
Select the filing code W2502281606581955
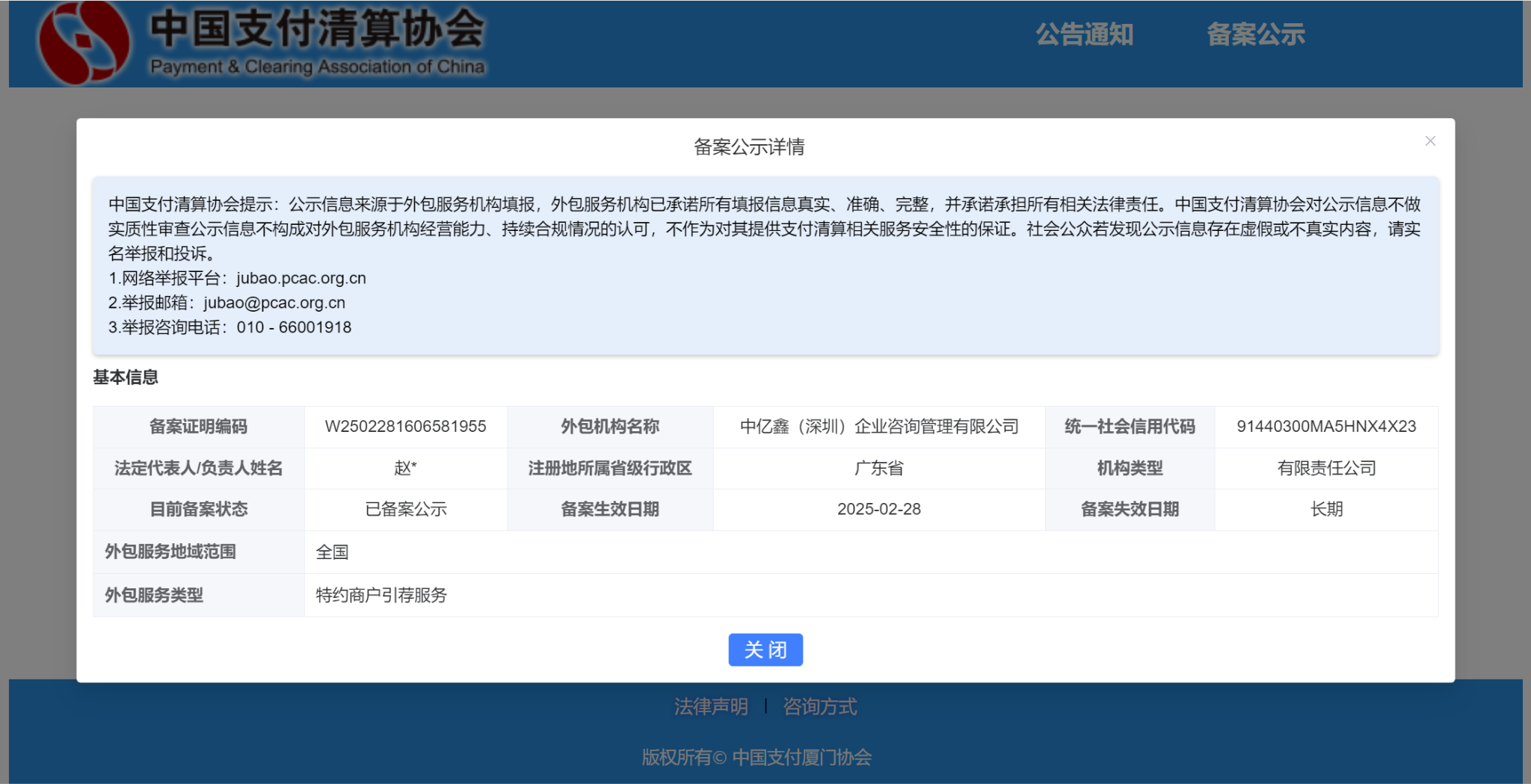coord(405,426)
